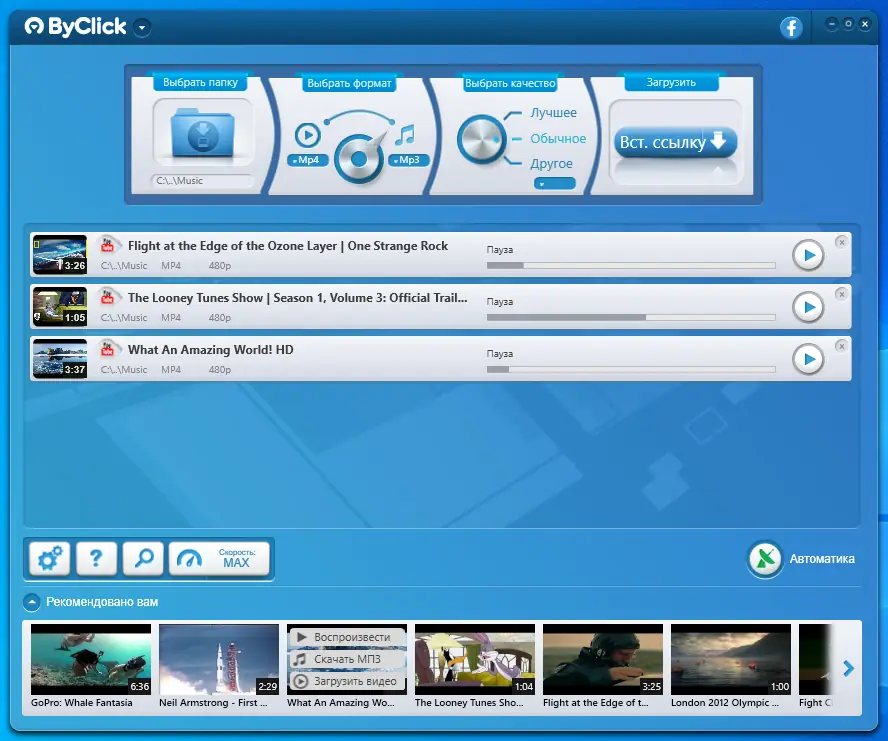Image resolution: width=888 pixels, height=741 pixels.
Task: Click the Выбрать качество label
Action: 510,83
